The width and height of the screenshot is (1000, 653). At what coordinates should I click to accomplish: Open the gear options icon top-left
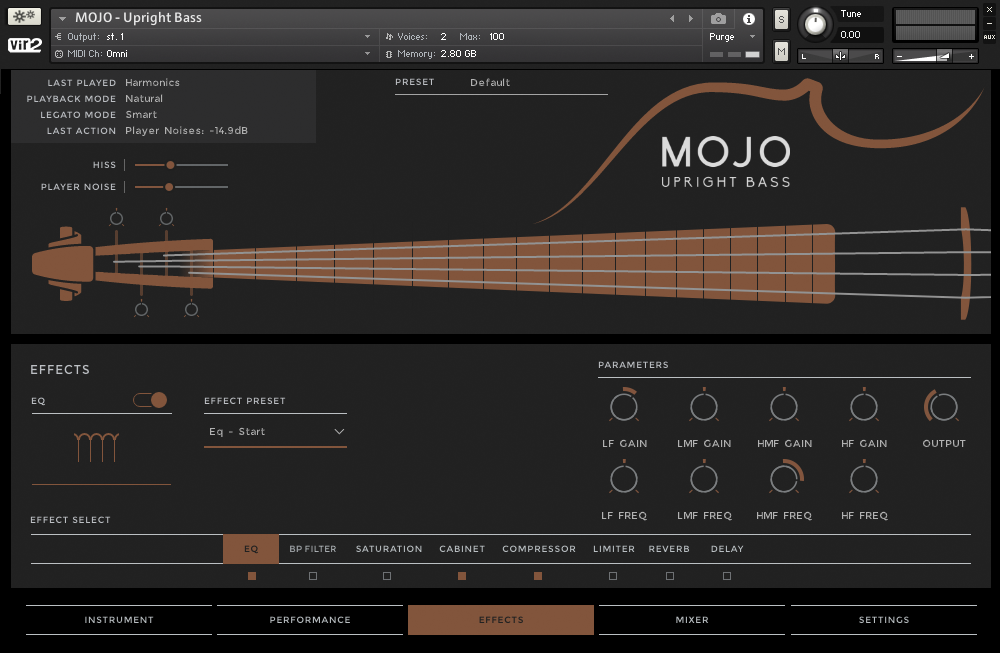[x=24, y=17]
